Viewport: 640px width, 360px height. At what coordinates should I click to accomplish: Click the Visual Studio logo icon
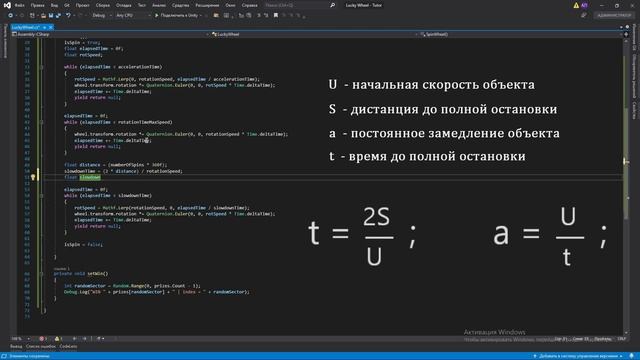coord(7,5)
